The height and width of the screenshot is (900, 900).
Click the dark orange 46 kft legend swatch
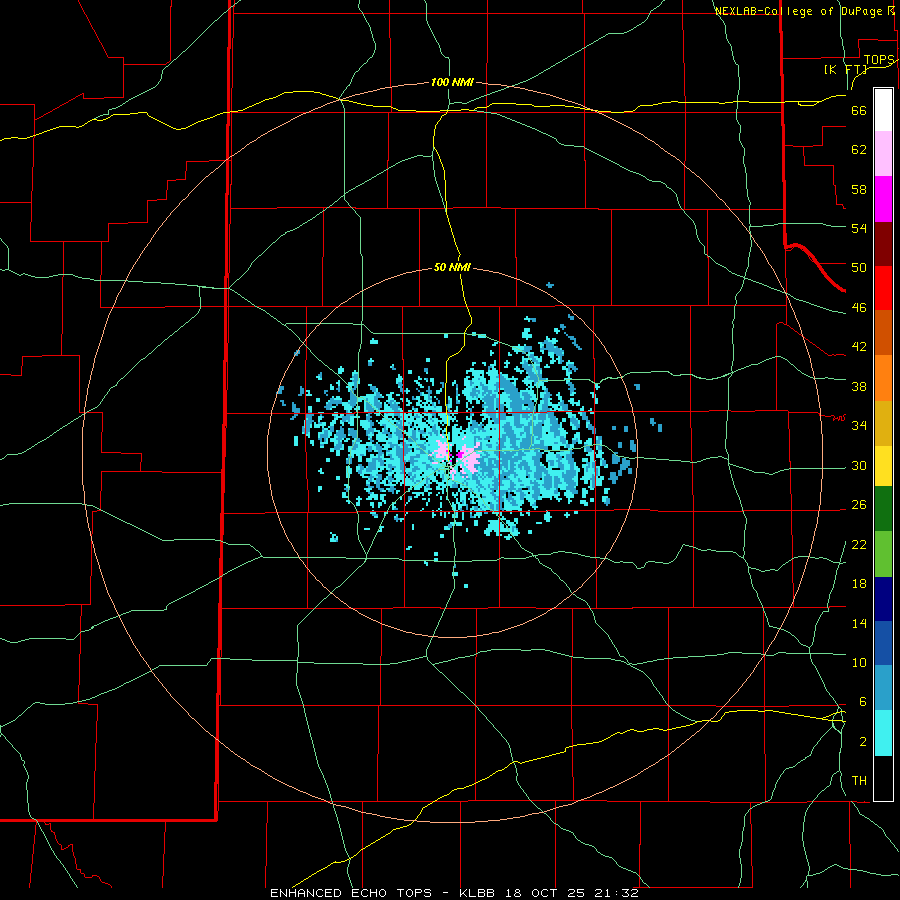click(883, 333)
